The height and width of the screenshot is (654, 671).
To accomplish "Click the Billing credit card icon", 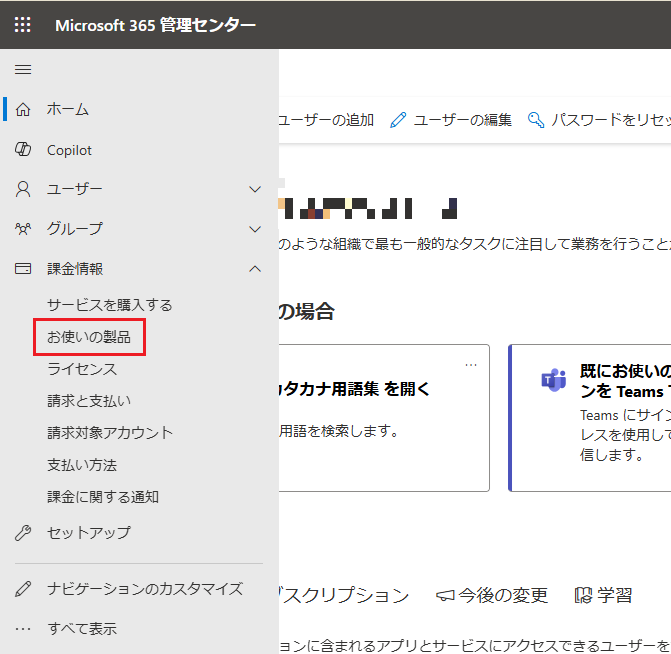I will pos(23,268).
